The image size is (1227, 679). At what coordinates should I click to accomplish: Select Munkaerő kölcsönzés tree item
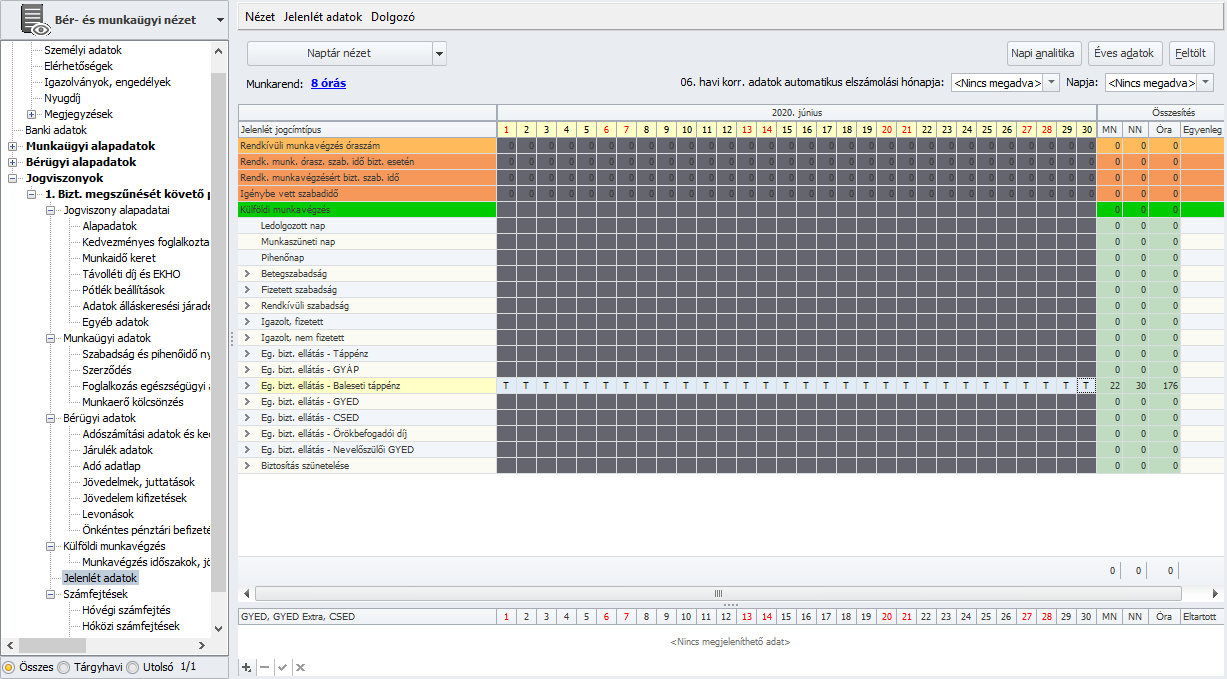[132, 402]
